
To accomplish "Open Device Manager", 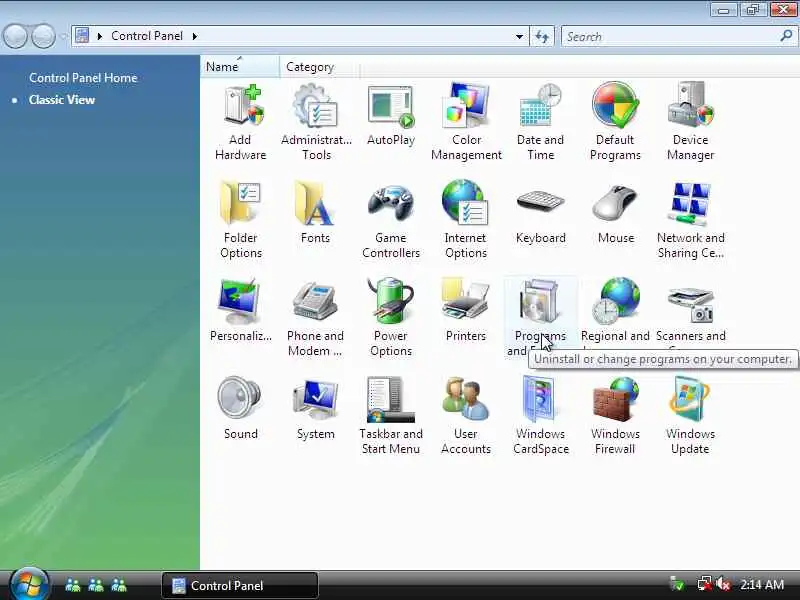I will click(x=690, y=121).
